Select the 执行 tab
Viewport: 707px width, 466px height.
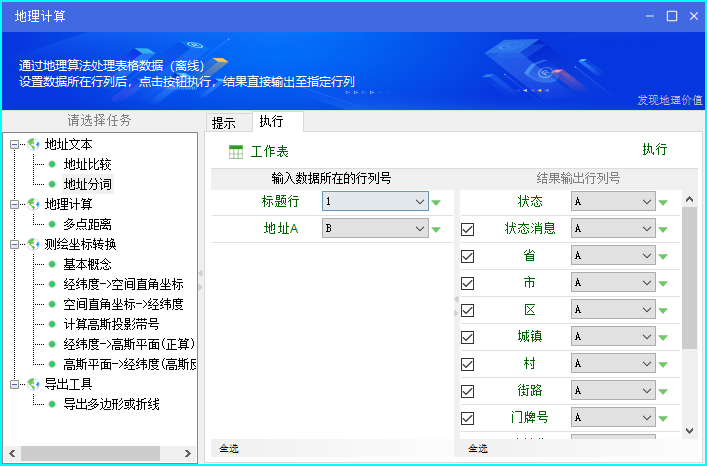click(277, 121)
